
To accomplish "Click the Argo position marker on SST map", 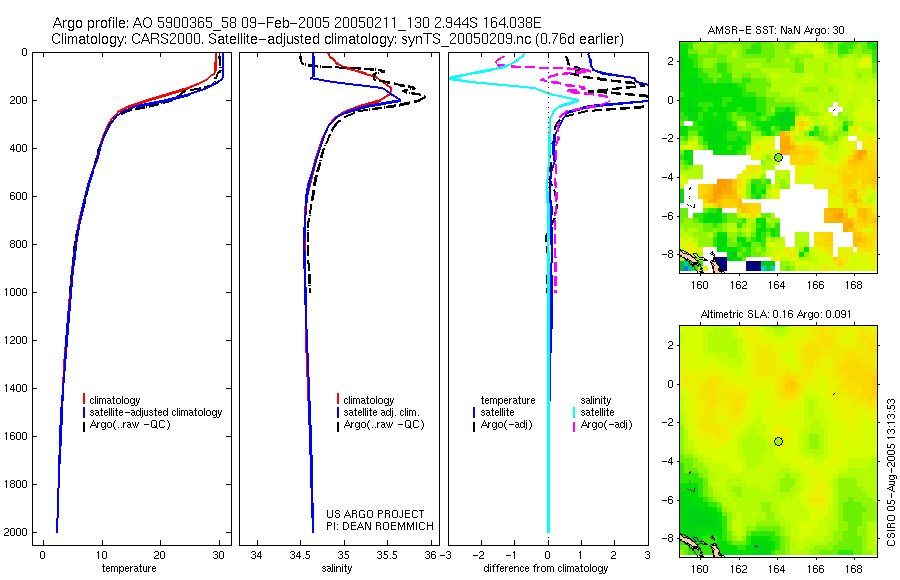I will pyautogui.click(x=778, y=157).
